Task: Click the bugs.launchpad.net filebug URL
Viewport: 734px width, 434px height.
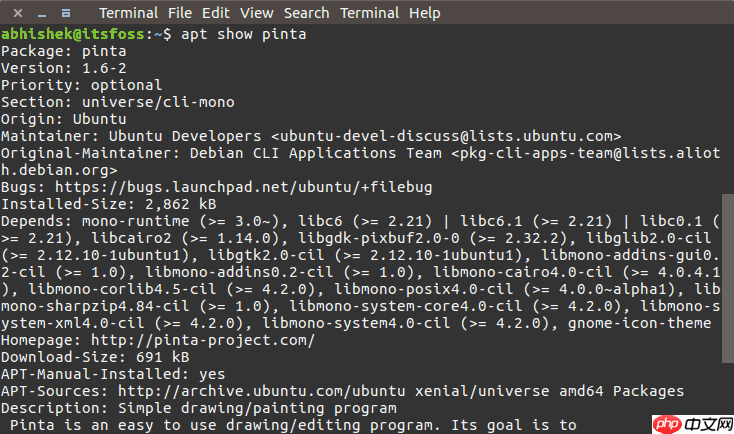Action: pyautogui.click(x=243, y=187)
